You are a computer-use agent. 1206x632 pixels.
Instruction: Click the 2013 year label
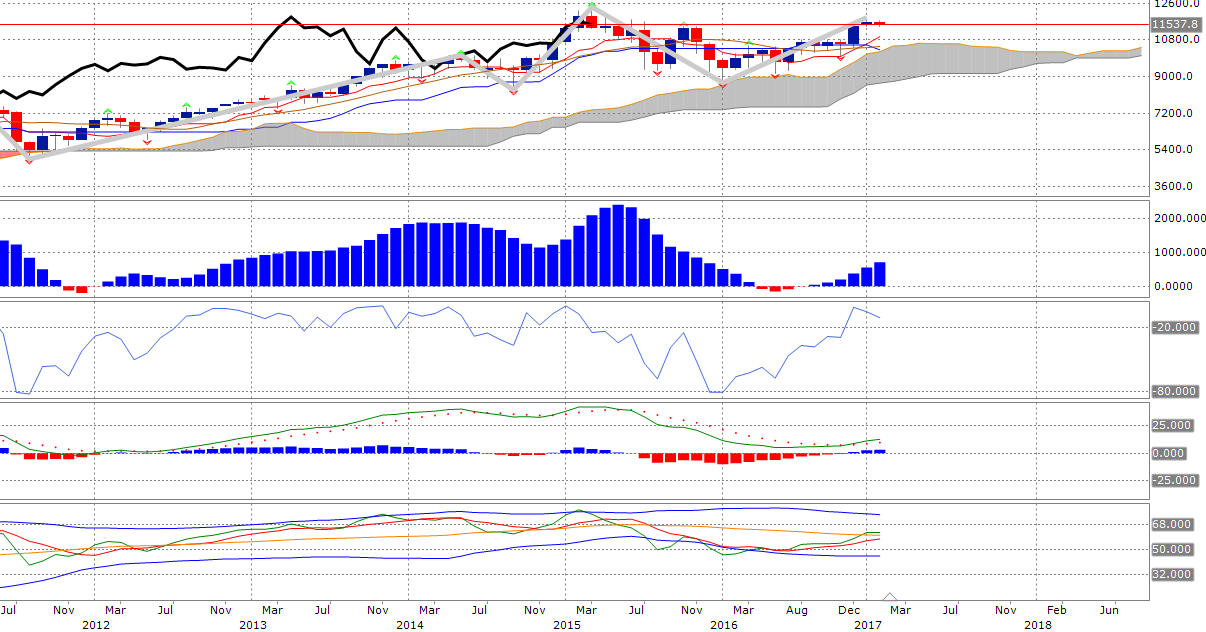pyautogui.click(x=253, y=625)
